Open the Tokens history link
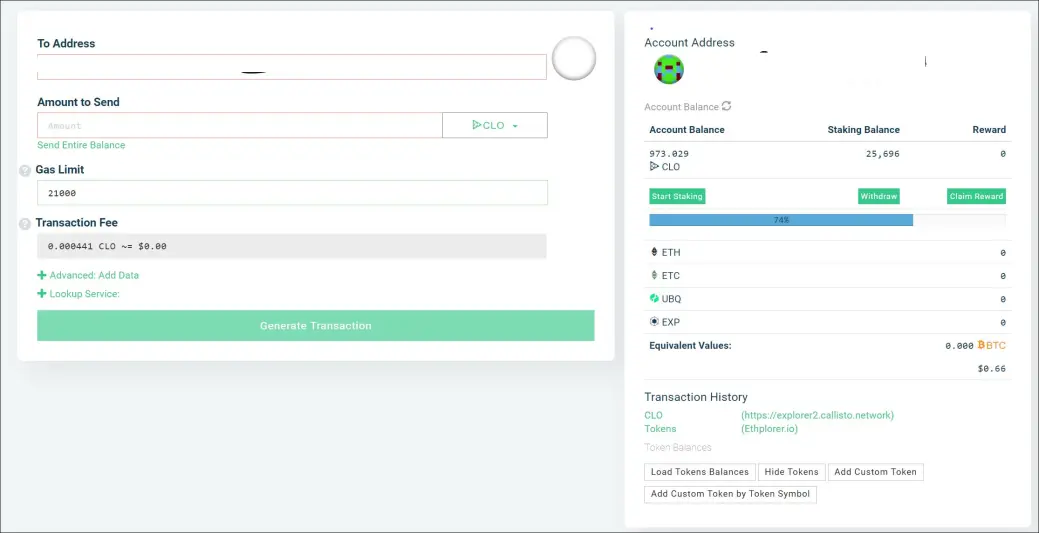 tap(660, 429)
